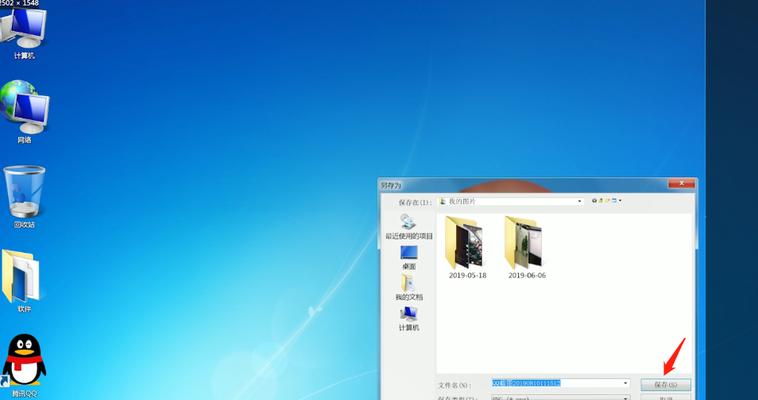Go to 我的文档 in the save dialog sidebar
The image size is (758, 400).
coord(409,288)
